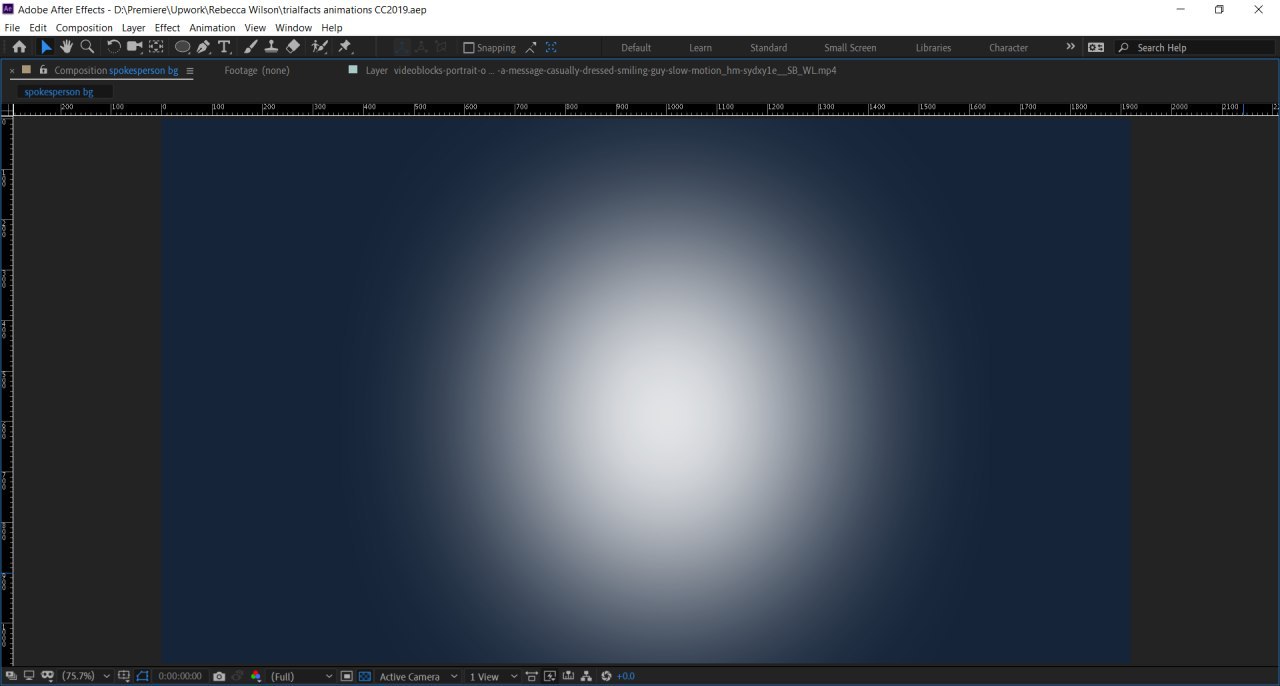Click the 0:00:00:00 current time display

coord(180,676)
